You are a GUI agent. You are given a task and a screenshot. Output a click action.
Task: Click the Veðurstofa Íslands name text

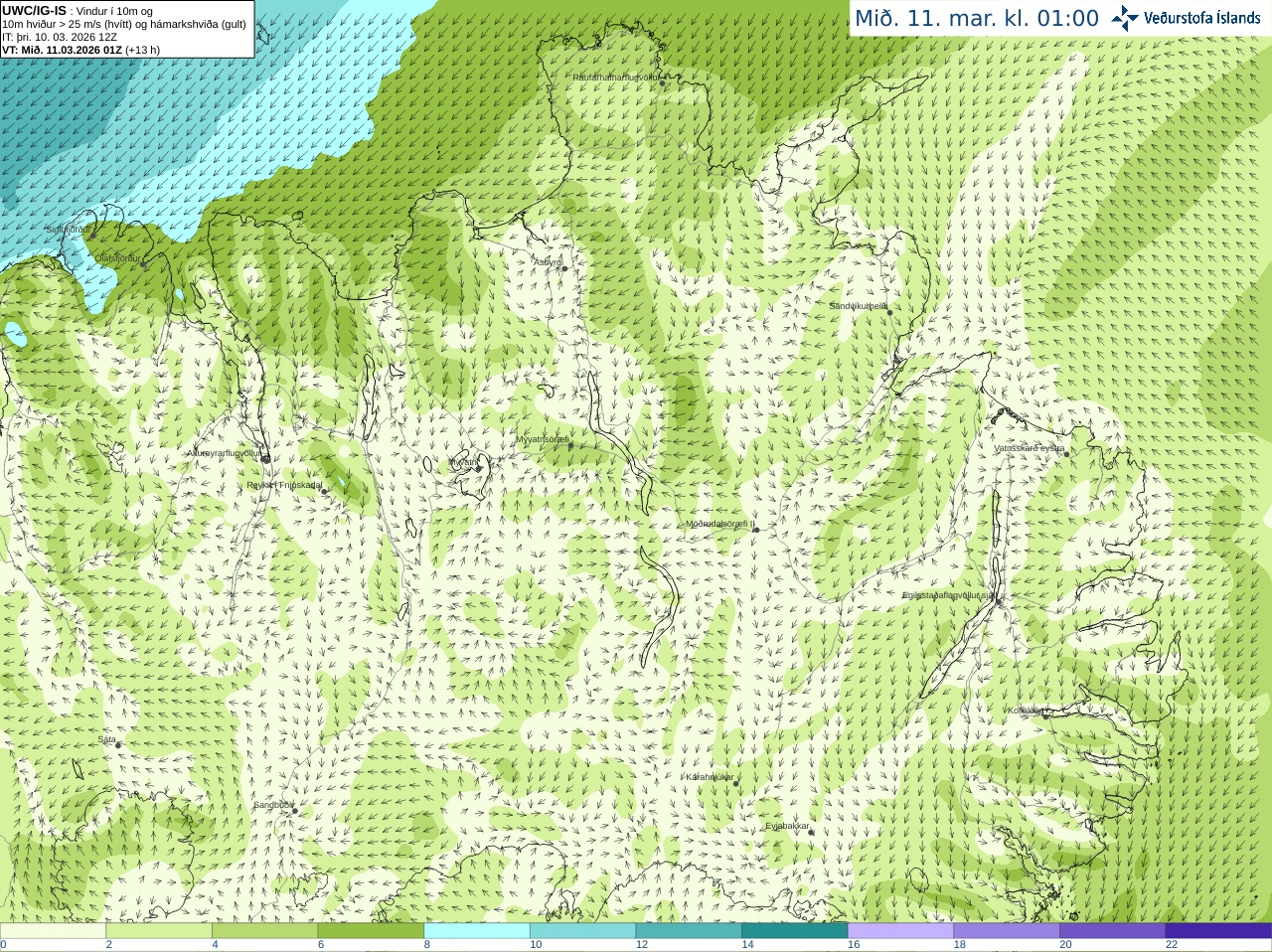(1201, 18)
